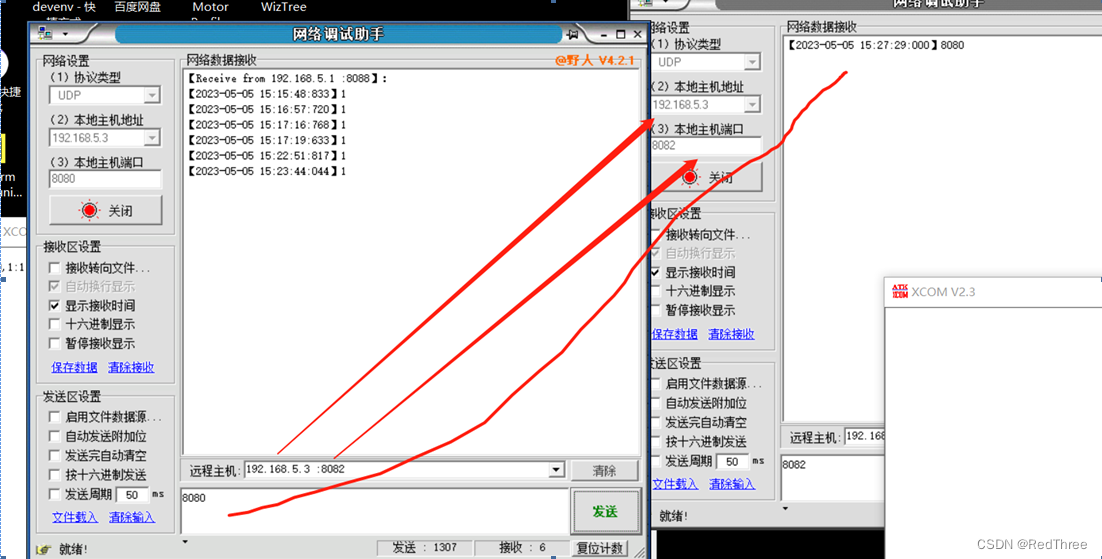This screenshot has height=559, width=1102.
Task: Click 文件载入 link in the port-8082 window
Action: 675,484
